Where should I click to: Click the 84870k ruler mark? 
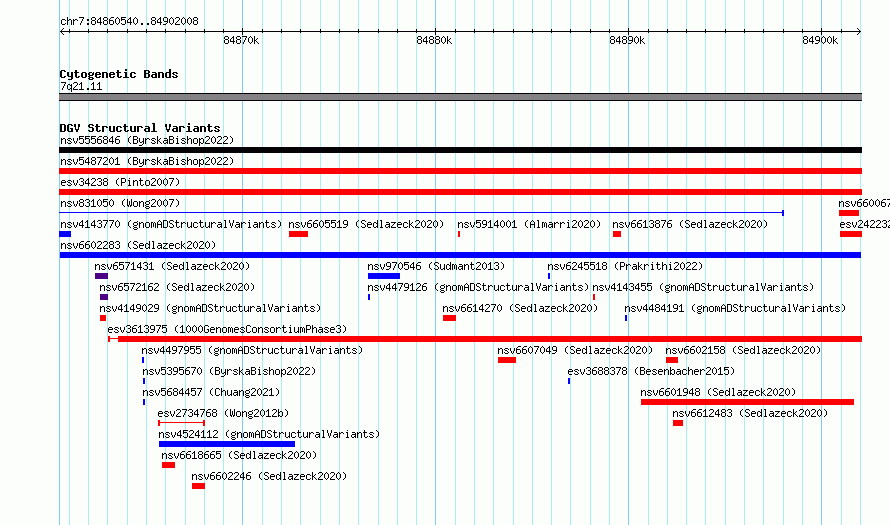click(241, 40)
